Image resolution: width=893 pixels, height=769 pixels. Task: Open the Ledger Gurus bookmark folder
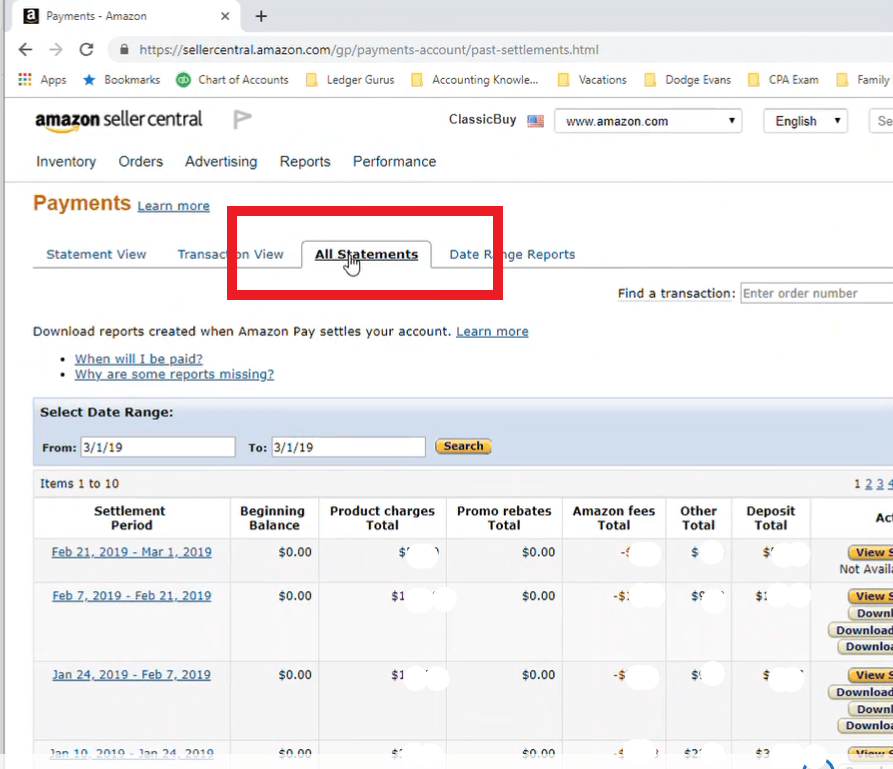350,80
